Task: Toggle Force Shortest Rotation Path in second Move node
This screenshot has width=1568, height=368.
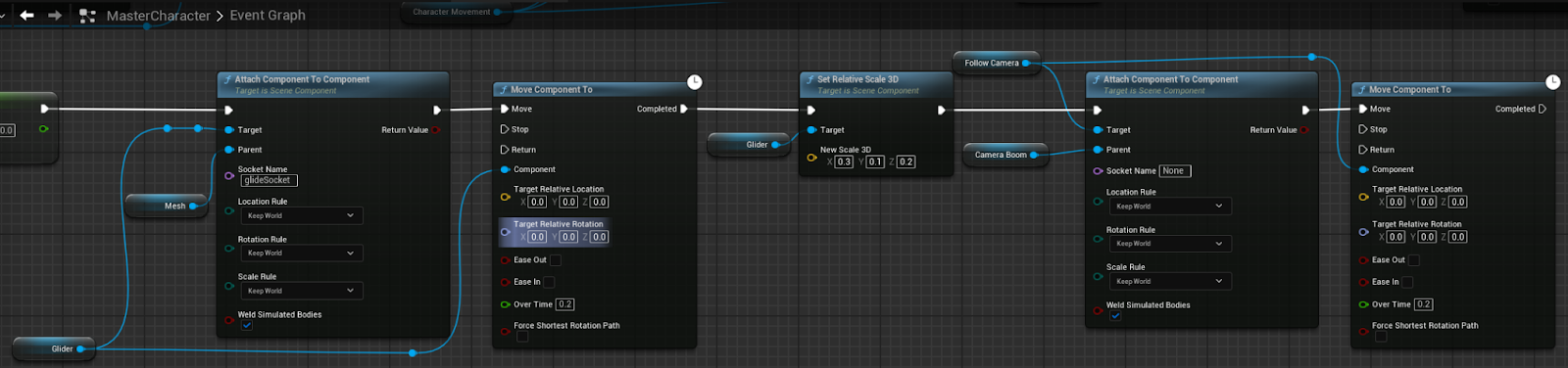Action: pyautogui.click(x=1381, y=337)
